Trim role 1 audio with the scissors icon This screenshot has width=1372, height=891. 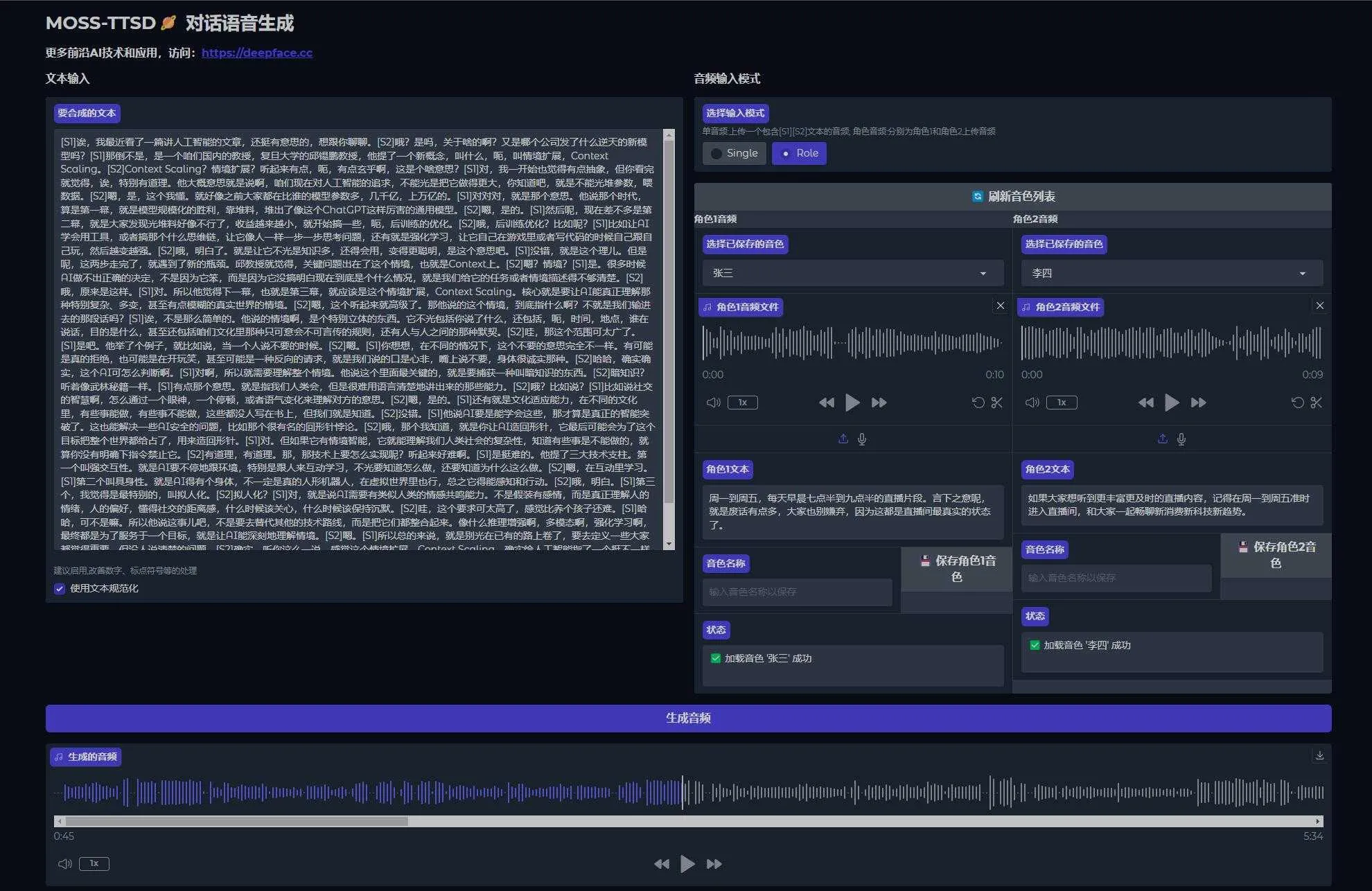point(996,402)
